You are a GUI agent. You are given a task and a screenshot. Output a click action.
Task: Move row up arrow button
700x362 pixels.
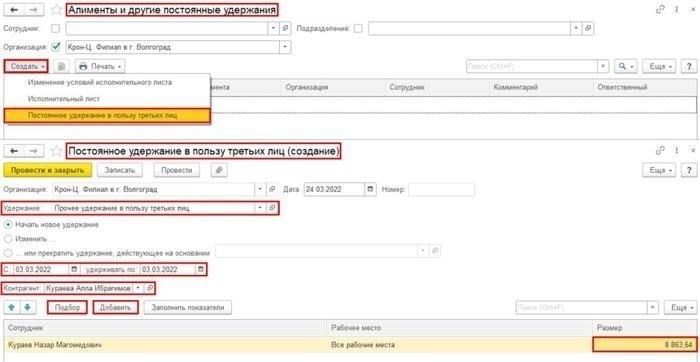point(12,308)
